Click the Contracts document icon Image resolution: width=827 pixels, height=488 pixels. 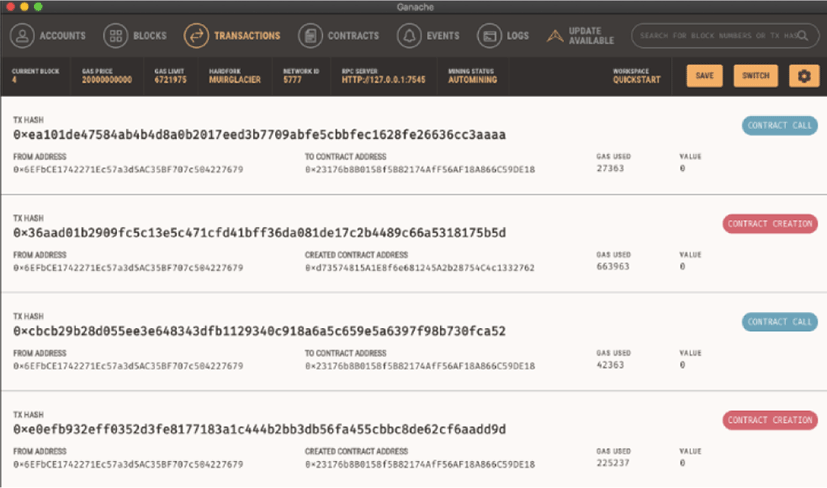310,36
